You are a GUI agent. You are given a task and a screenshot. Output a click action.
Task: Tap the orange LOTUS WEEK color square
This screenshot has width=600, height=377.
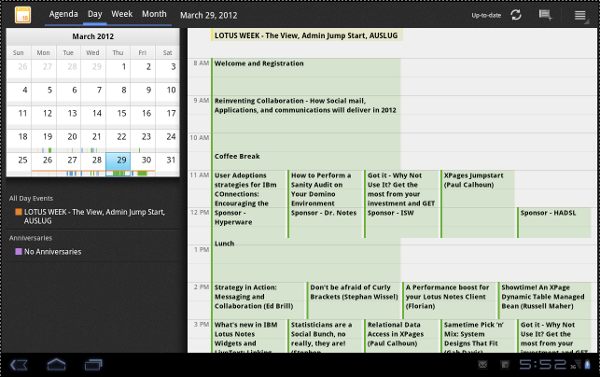tap(18, 212)
